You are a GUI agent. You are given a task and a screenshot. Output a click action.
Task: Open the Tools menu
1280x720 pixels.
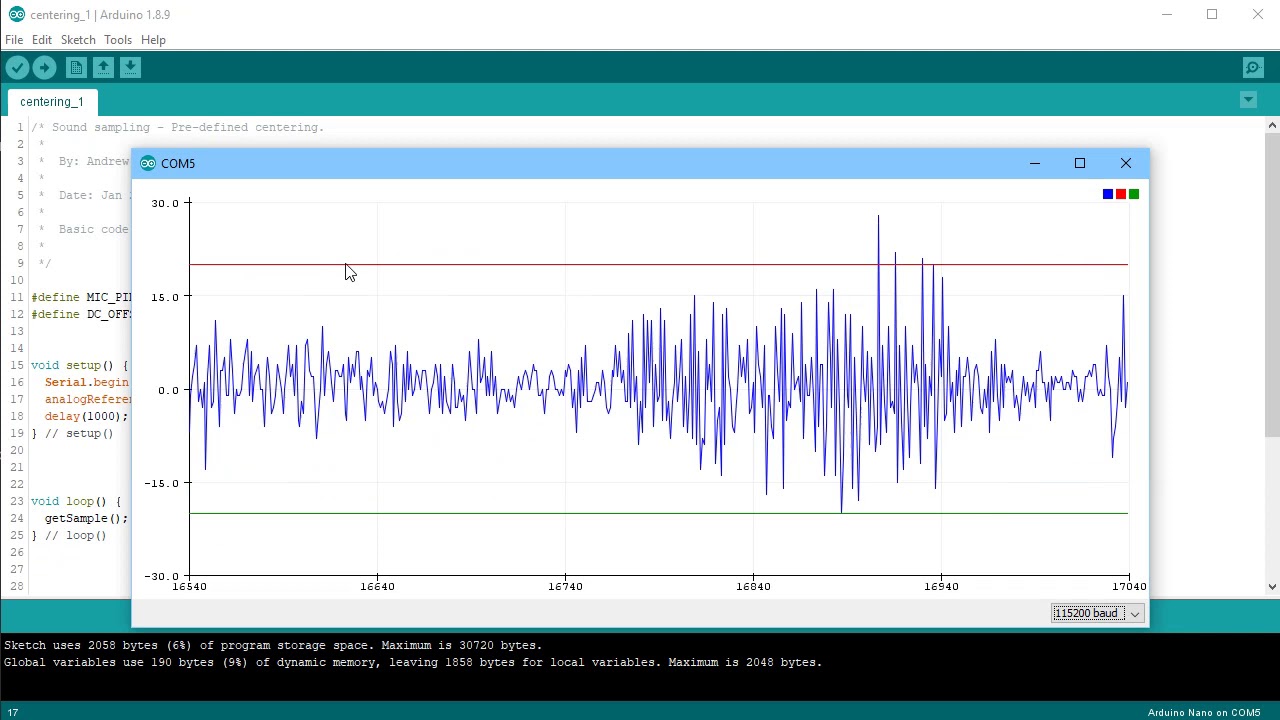118,40
